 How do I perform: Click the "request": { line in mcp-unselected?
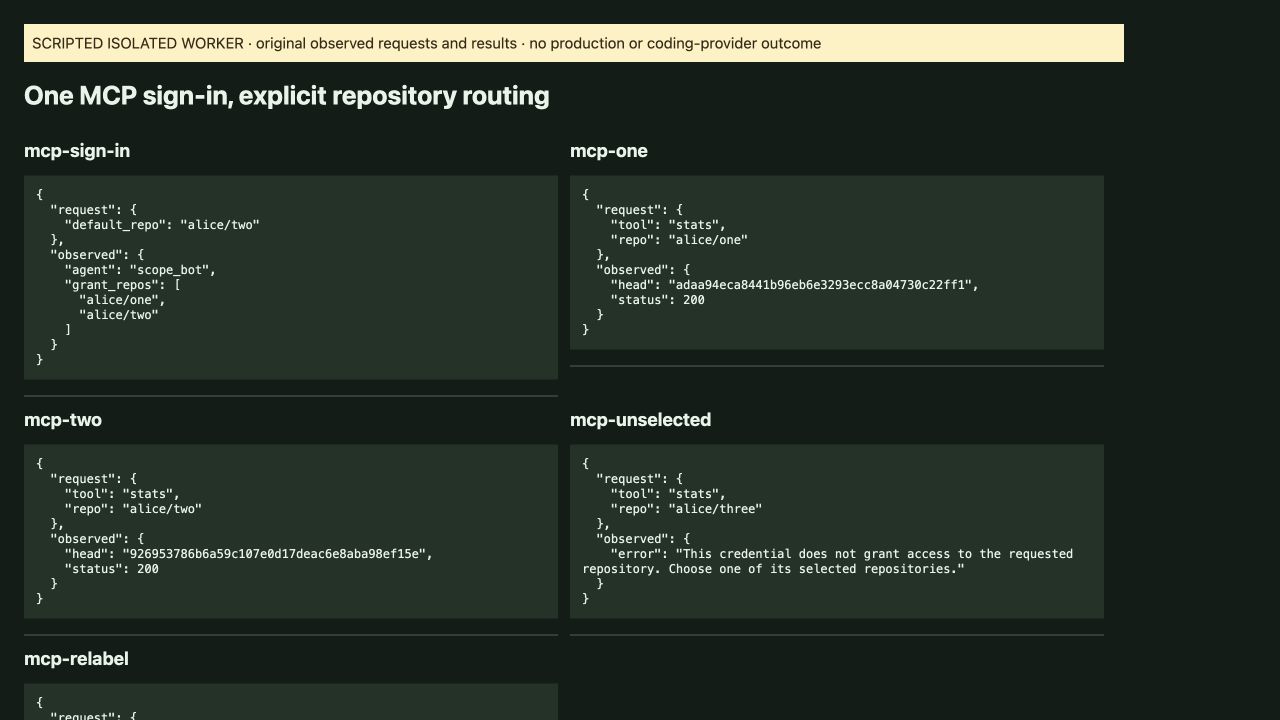click(639, 479)
